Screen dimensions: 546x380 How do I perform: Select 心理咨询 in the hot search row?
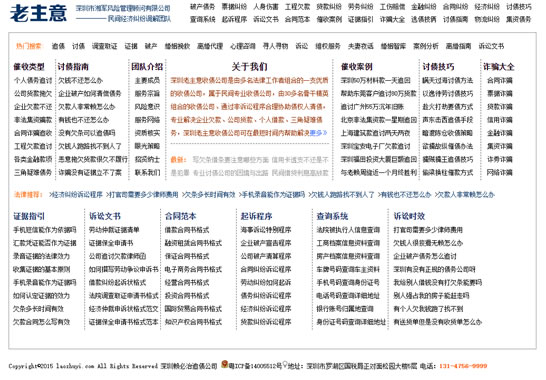[243, 46]
